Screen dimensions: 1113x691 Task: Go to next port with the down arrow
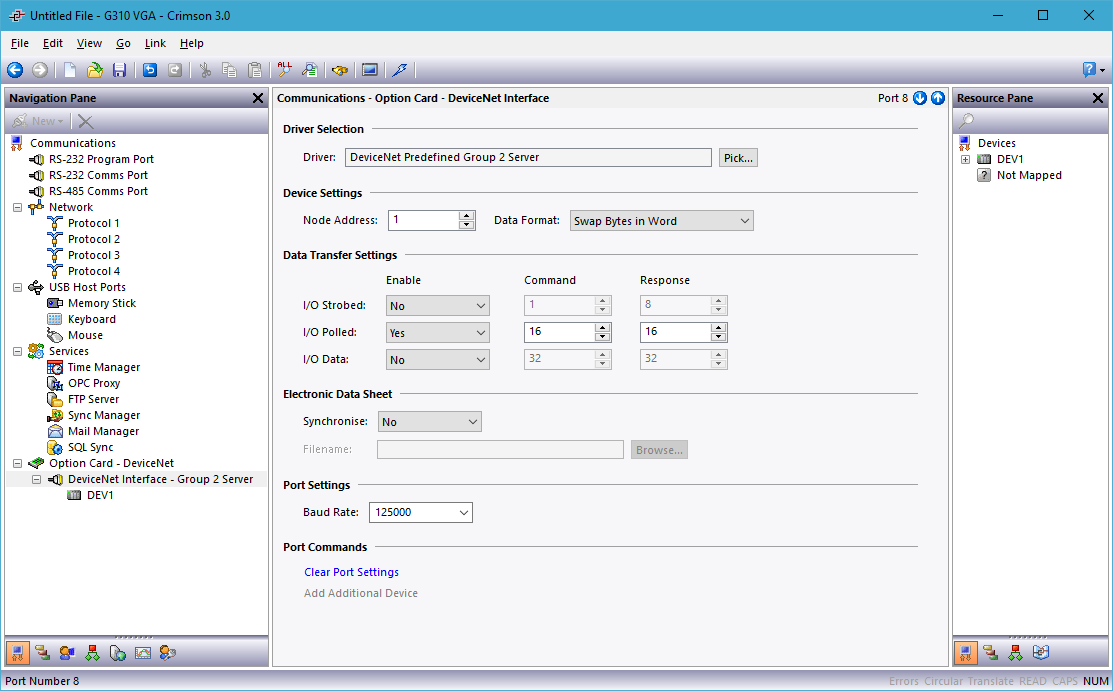920,98
